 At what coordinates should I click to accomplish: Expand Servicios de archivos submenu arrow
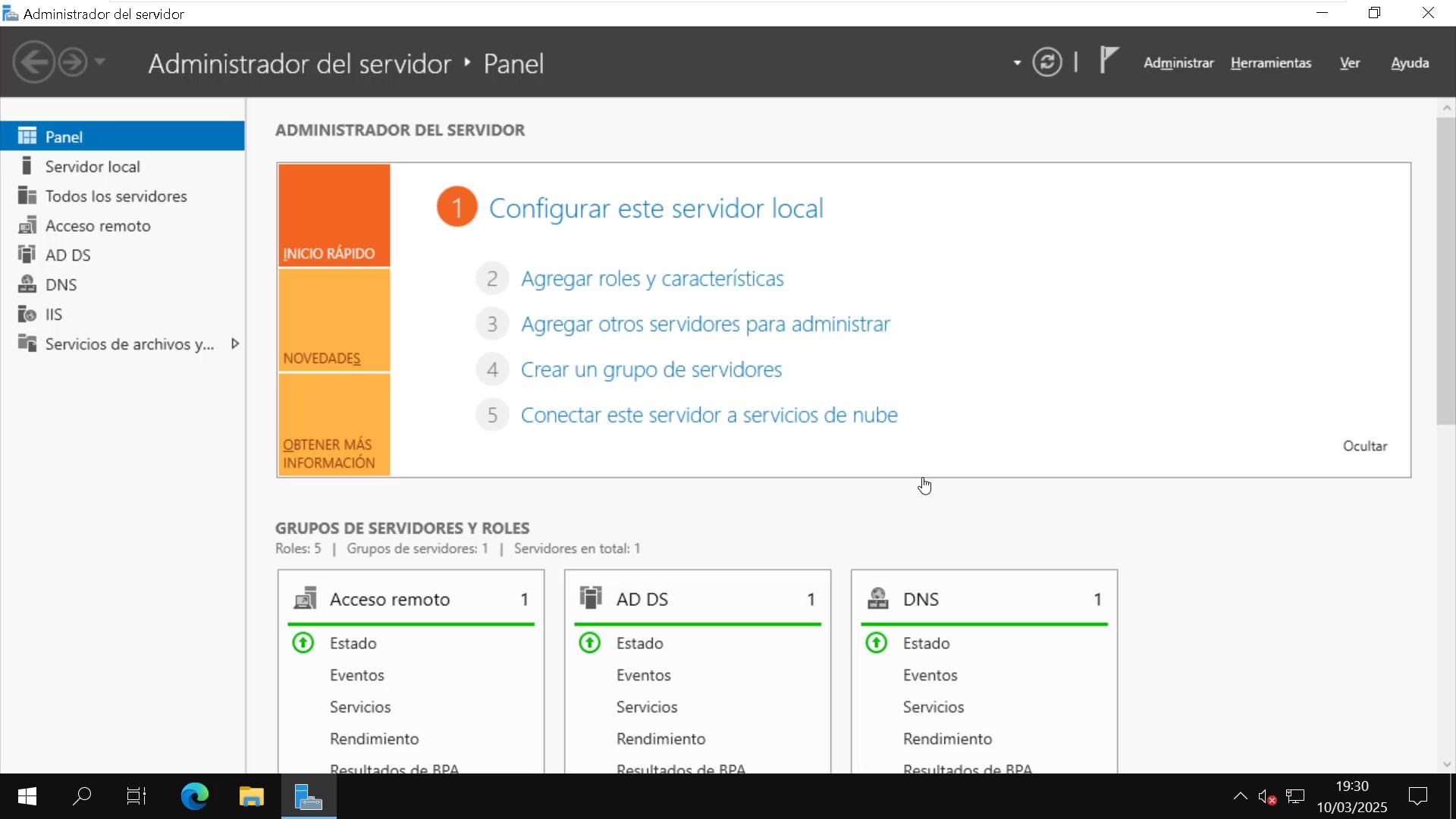click(234, 344)
